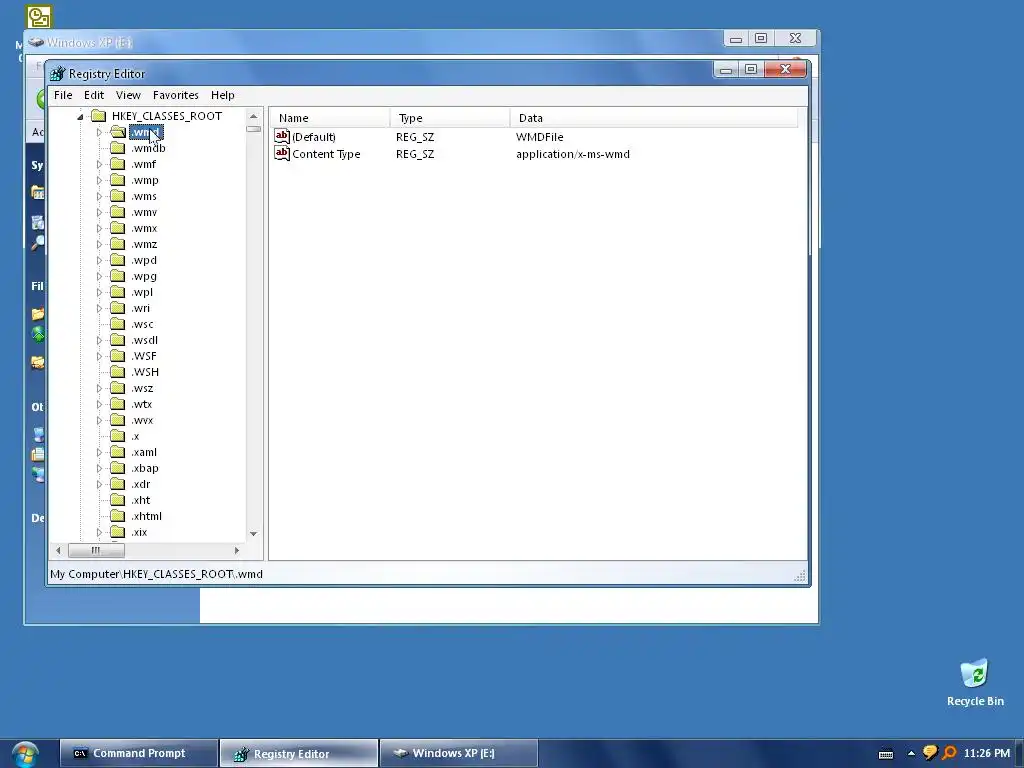The width and height of the screenshot is (1024, 768).
Task: Click the tree horizontal scroll right arrow
Action: pos(236,551)
